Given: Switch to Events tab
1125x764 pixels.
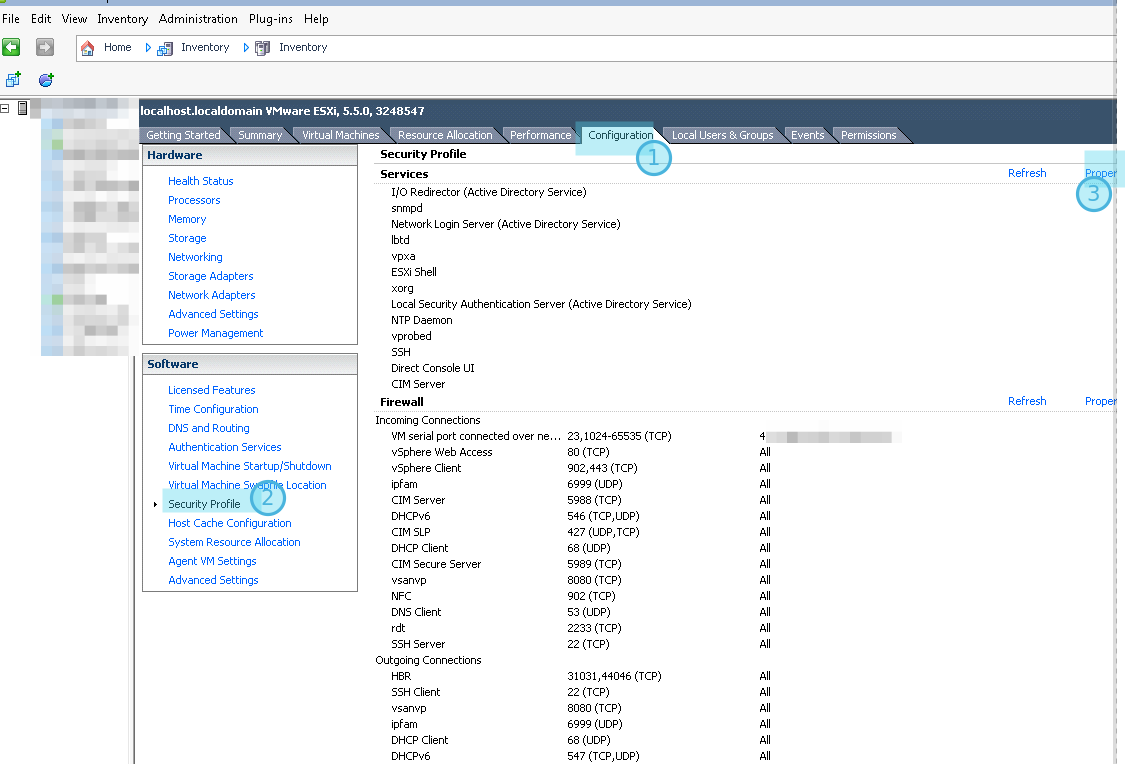Looking at the screenshot, I should pos(807,135).
